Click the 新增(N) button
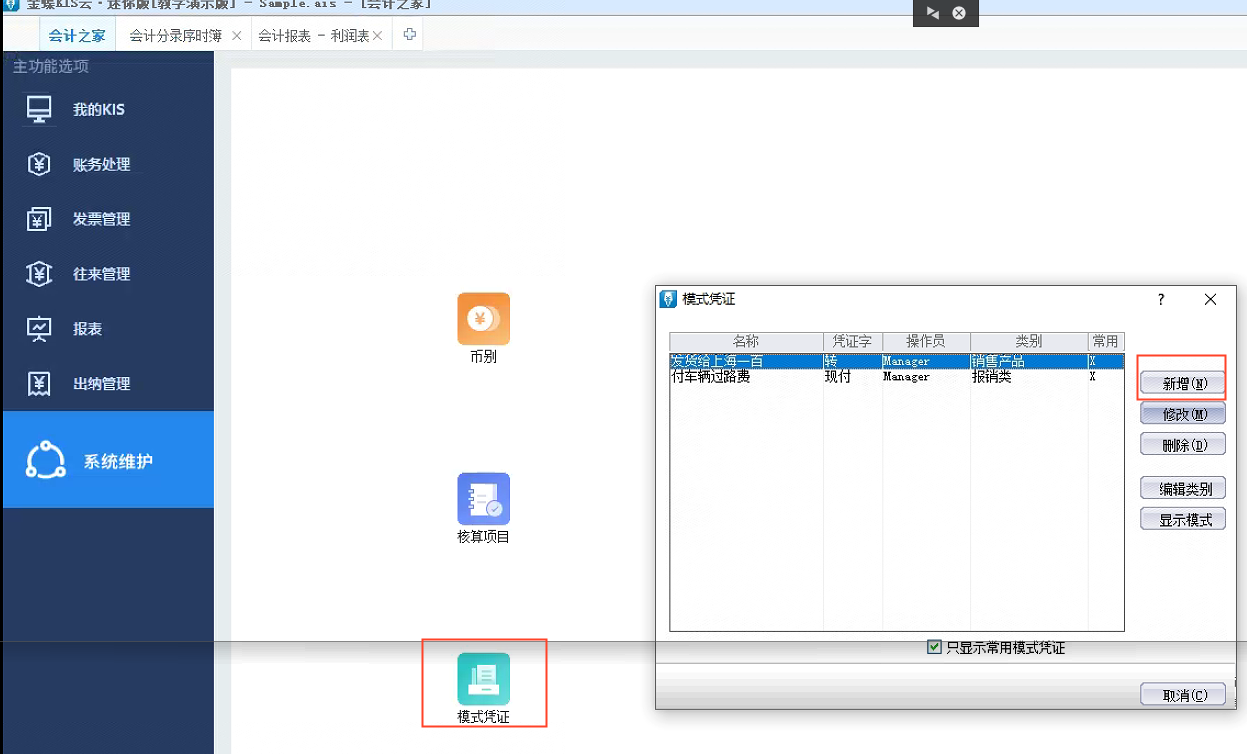The height and width of the screenshot is (754, 1247). 1183,383
